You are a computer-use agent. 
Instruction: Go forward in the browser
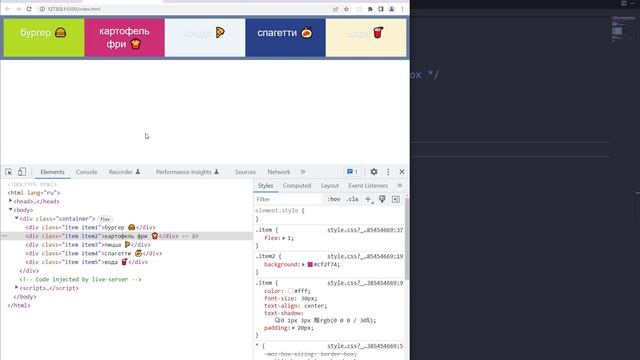pyautogui.click(x=18, y=9)
